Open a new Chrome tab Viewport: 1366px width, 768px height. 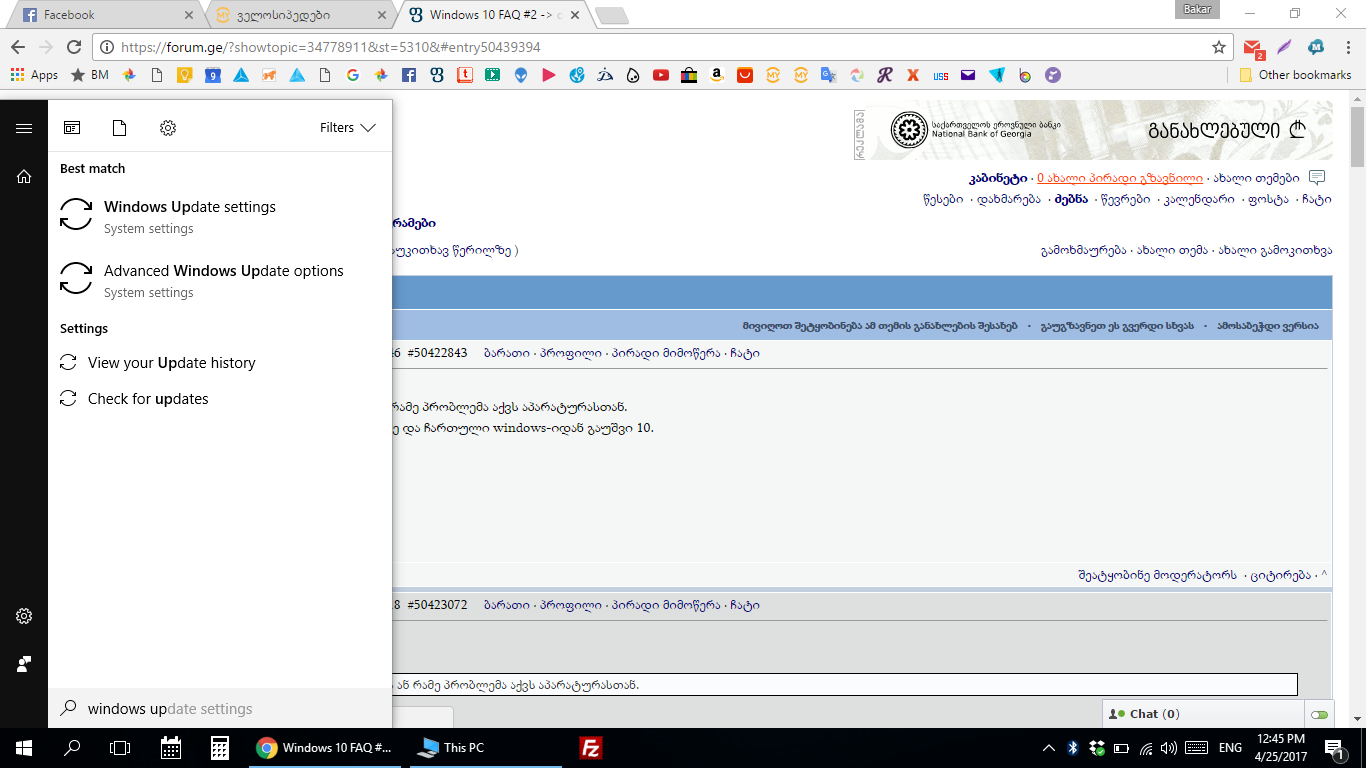611,15
